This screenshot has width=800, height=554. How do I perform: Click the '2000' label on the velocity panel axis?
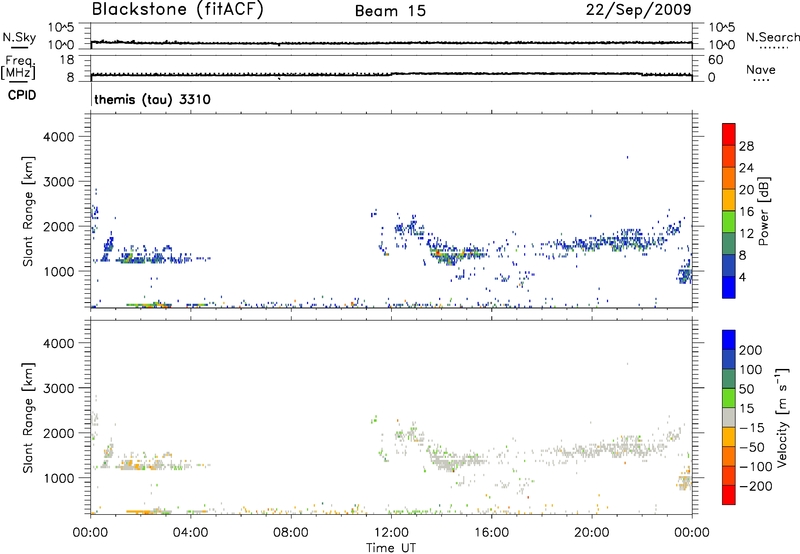pos(58,433)
